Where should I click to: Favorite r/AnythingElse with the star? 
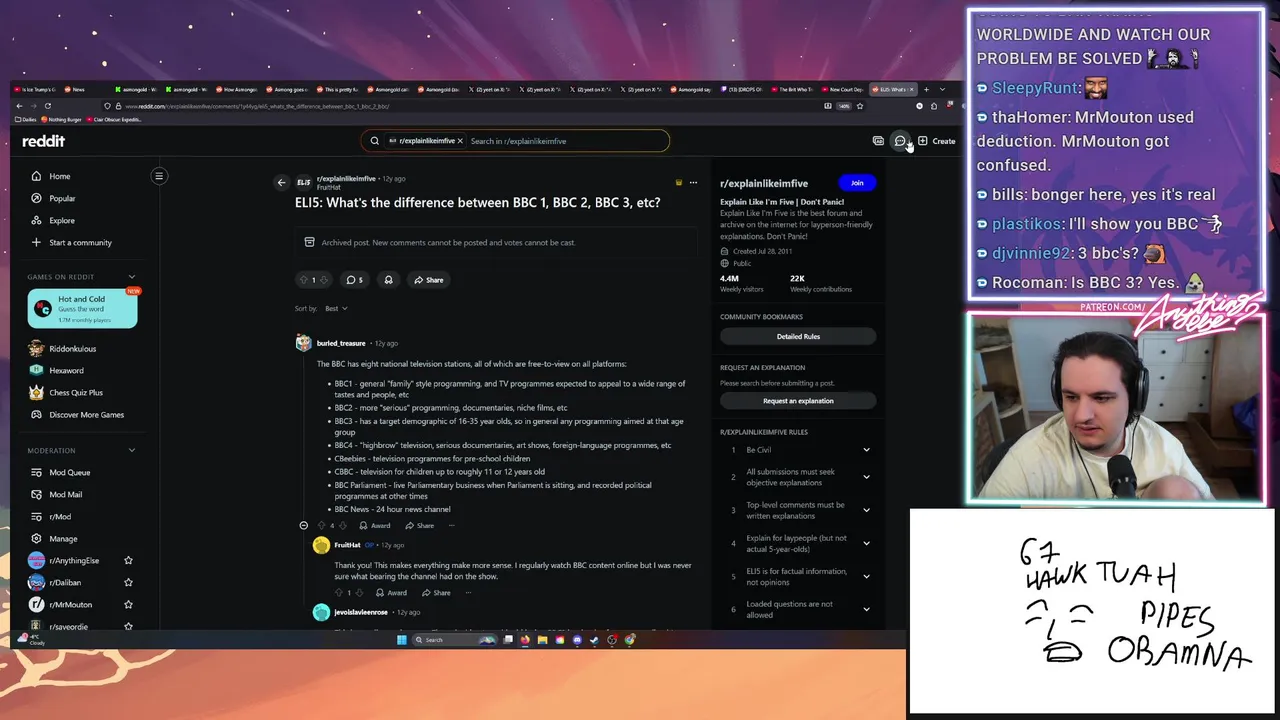[128, 560]
